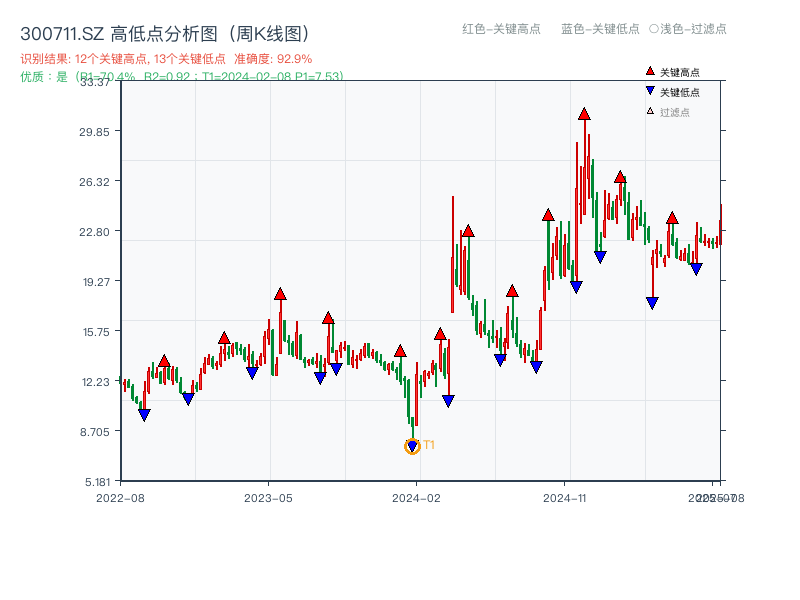Click the blue triangle icon beside 关键低点 legend
Image resolution: width=800 pixels, height=600 pixels.
tap(650, 91)
